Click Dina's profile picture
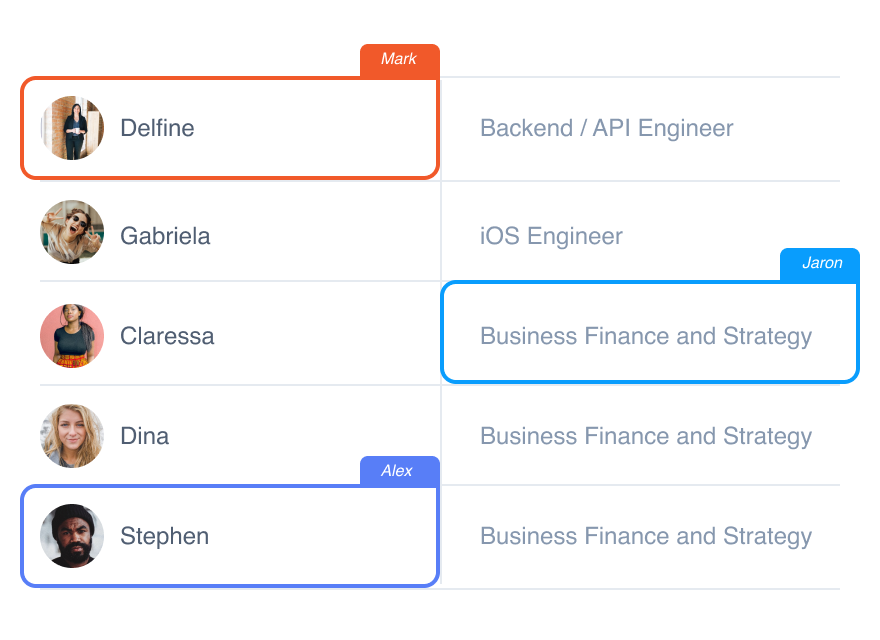The height and width of the screenshot is (640, 880). point(72,436)
